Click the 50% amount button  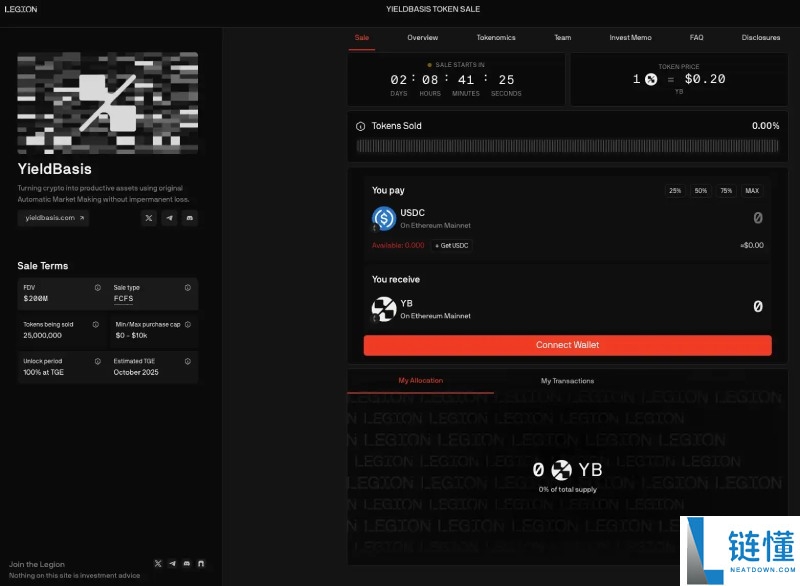point(701,191)
